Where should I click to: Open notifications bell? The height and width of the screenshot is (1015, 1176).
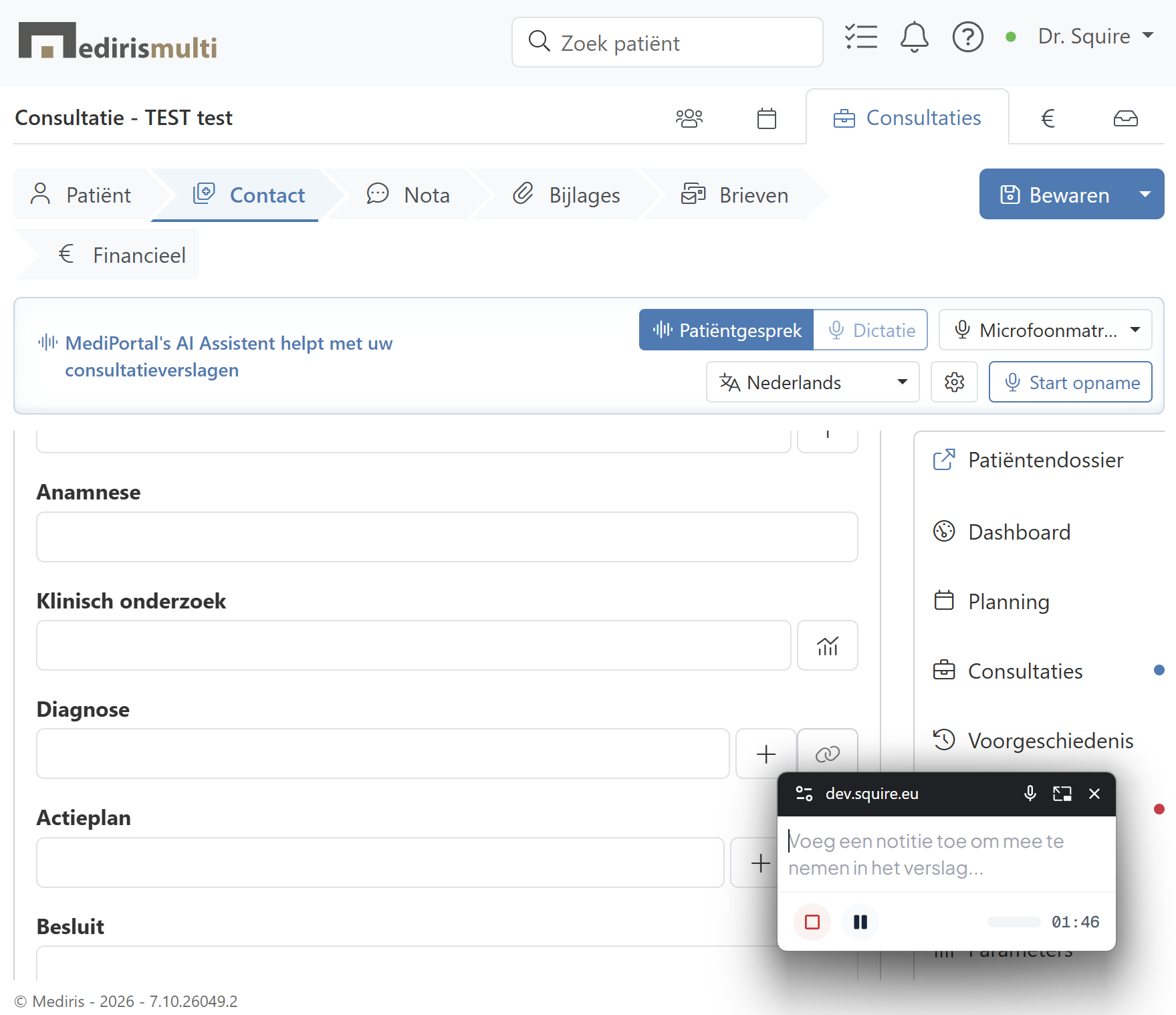pyautogui.click(x=914, y=37)
